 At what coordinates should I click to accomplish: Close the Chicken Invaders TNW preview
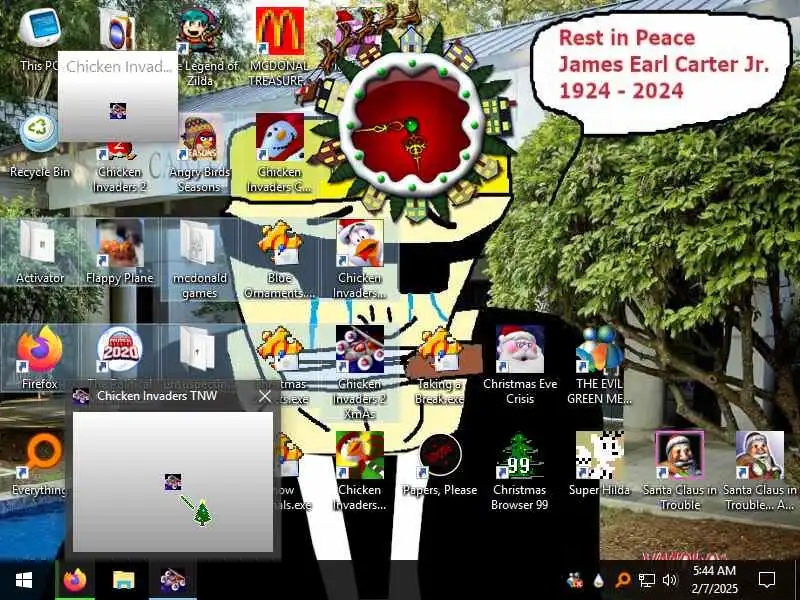[265, 396]
